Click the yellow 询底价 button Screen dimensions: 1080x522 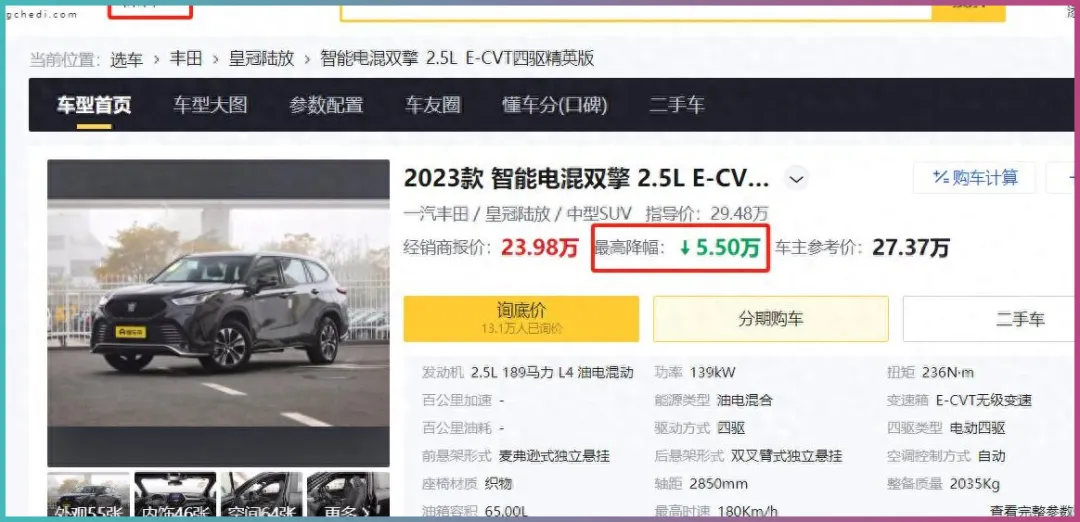[521, 318]
